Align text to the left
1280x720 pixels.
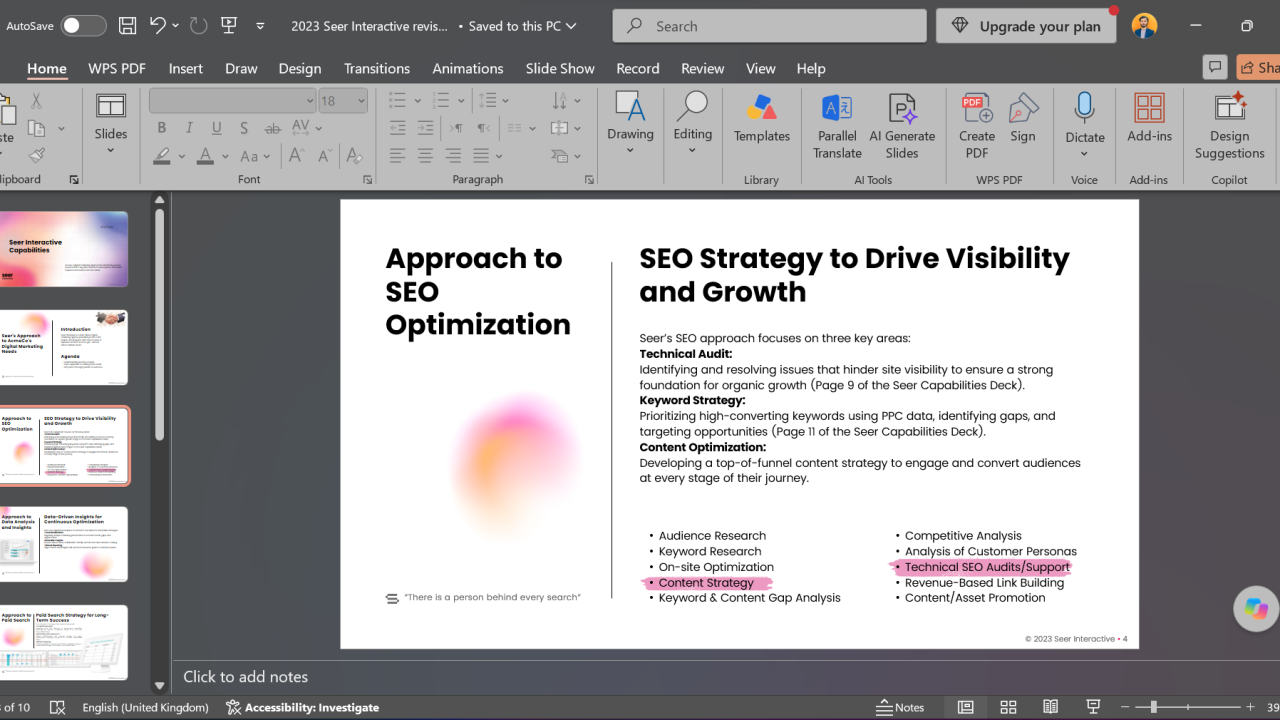(x=398, y=156)
